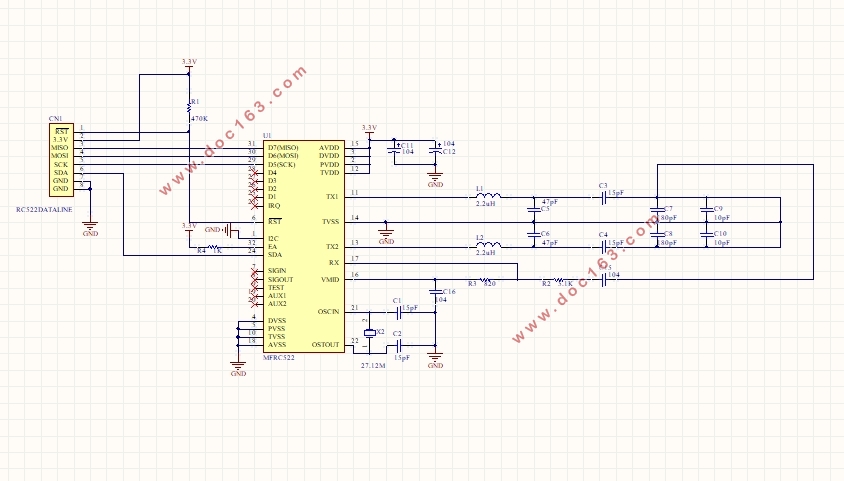Select capacitor C10 10pF
Screen dimensions: 844x481
coord(706,235)
